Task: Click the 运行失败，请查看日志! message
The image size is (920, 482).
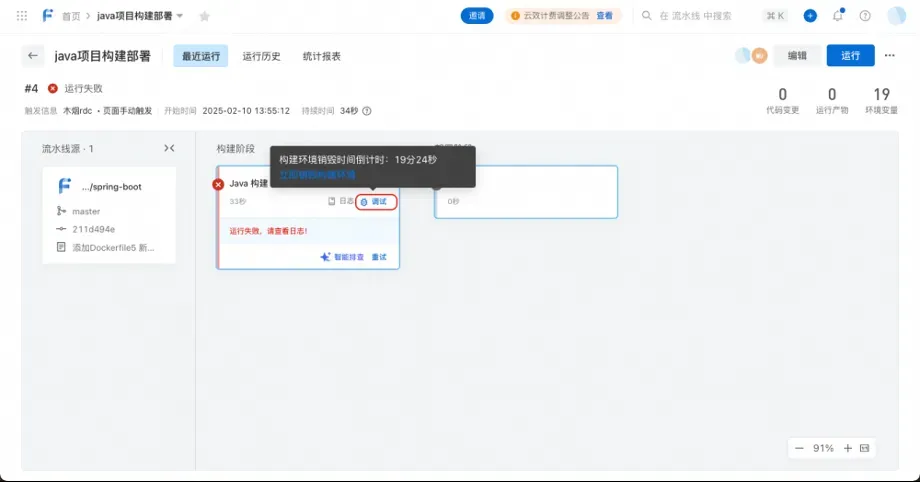Action: (268, 231)
